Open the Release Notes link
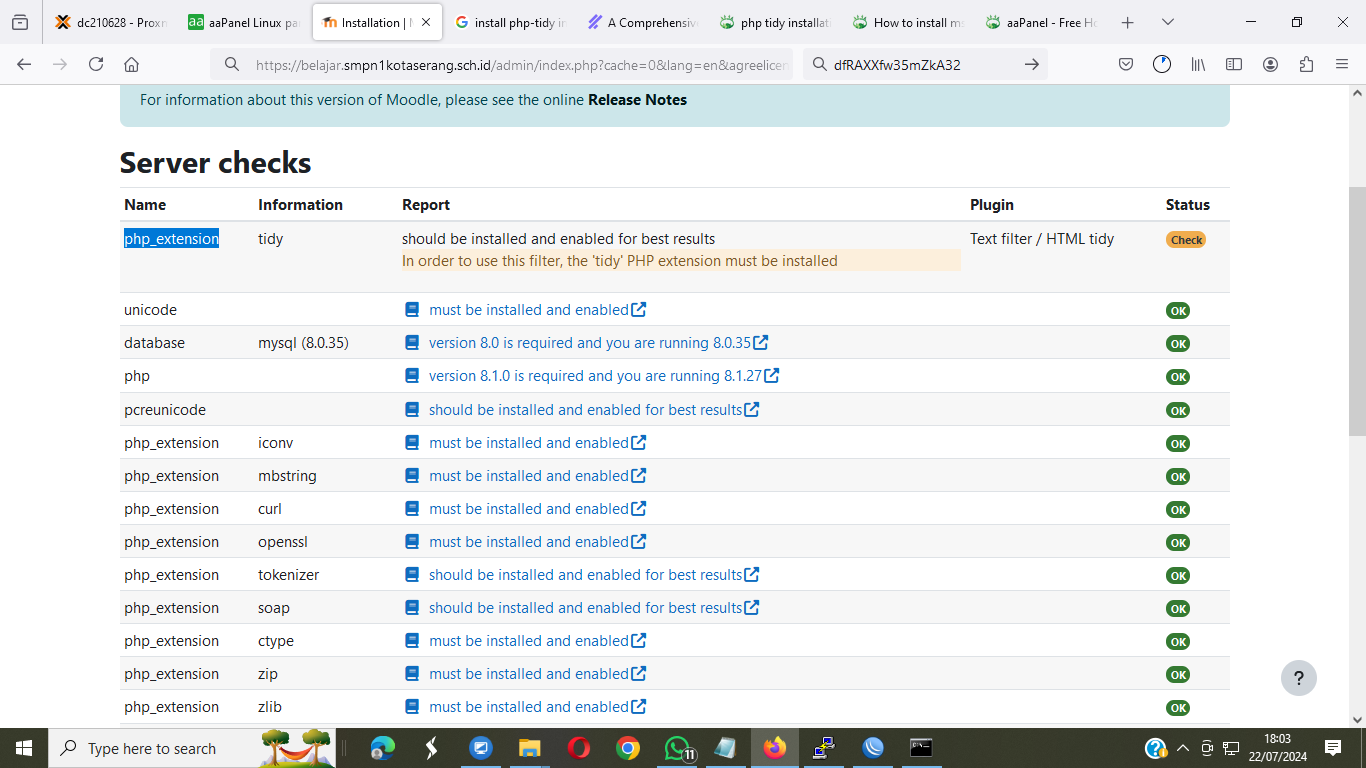 (637, 100)
